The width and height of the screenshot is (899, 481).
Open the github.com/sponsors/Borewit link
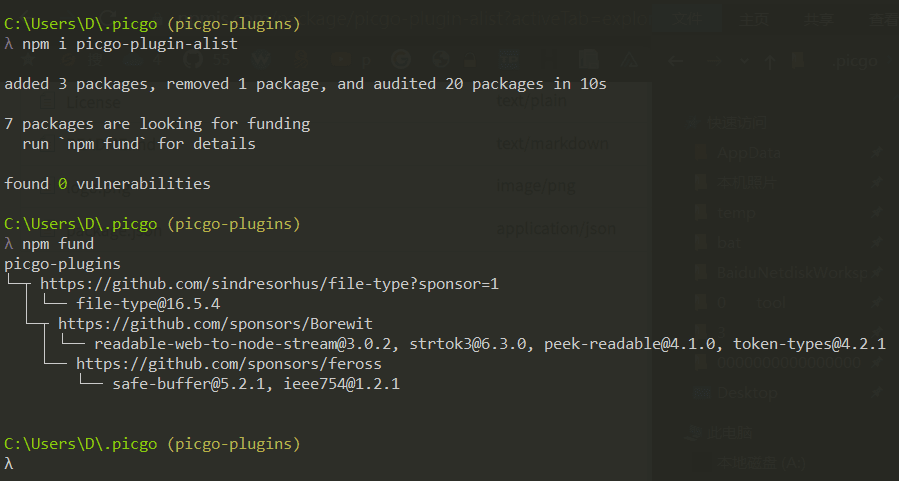(215, 324)
